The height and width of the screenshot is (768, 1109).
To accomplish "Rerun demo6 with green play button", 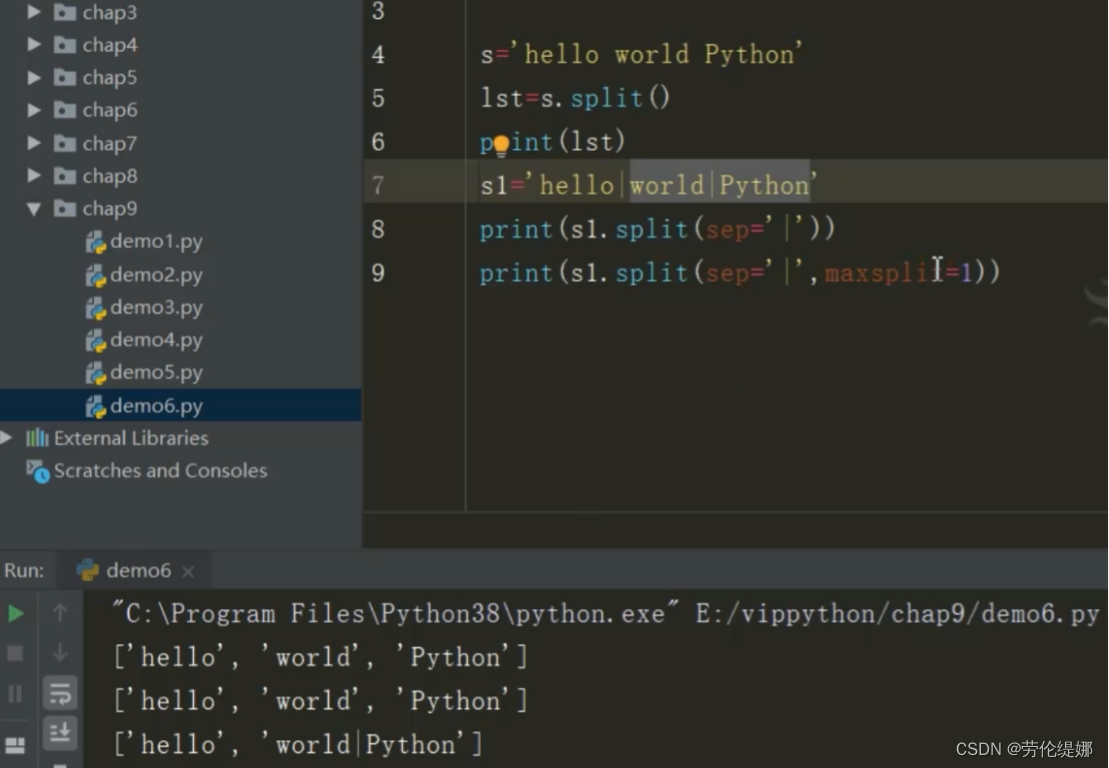I will (15, 613).
